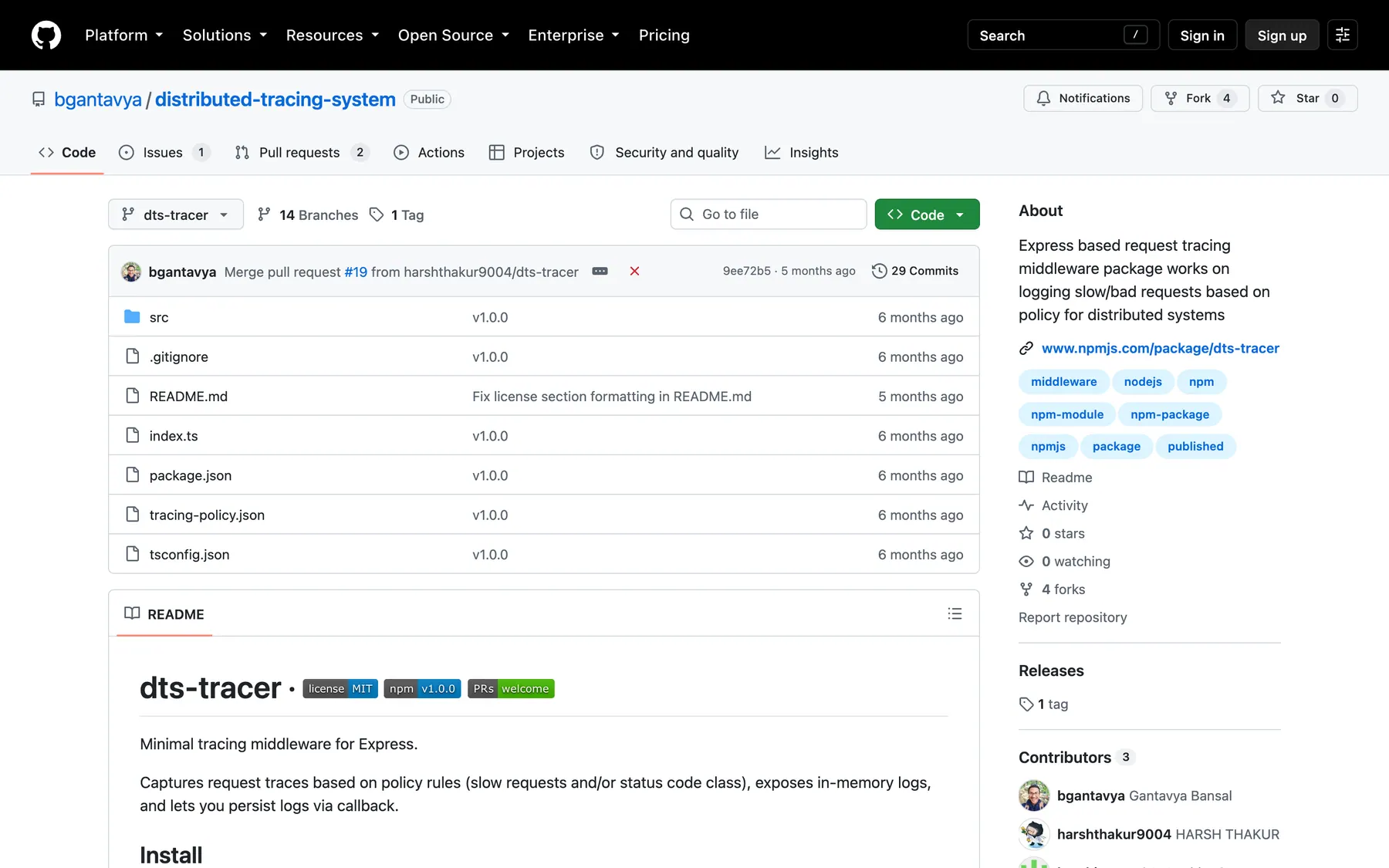The image size is (1389, 868).
Task: Click the repository icon beside bgantavya
Action: [x=39, y=100]
